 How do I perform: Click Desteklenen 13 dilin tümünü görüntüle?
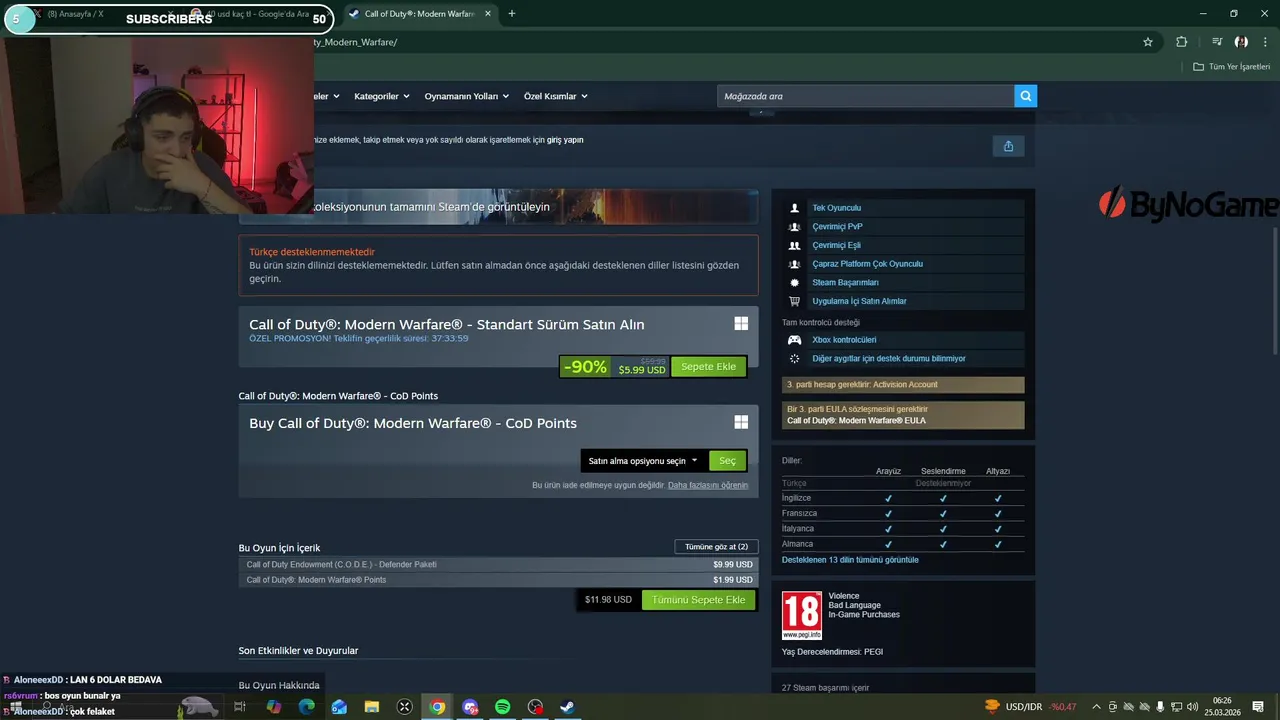click(850, 560)
